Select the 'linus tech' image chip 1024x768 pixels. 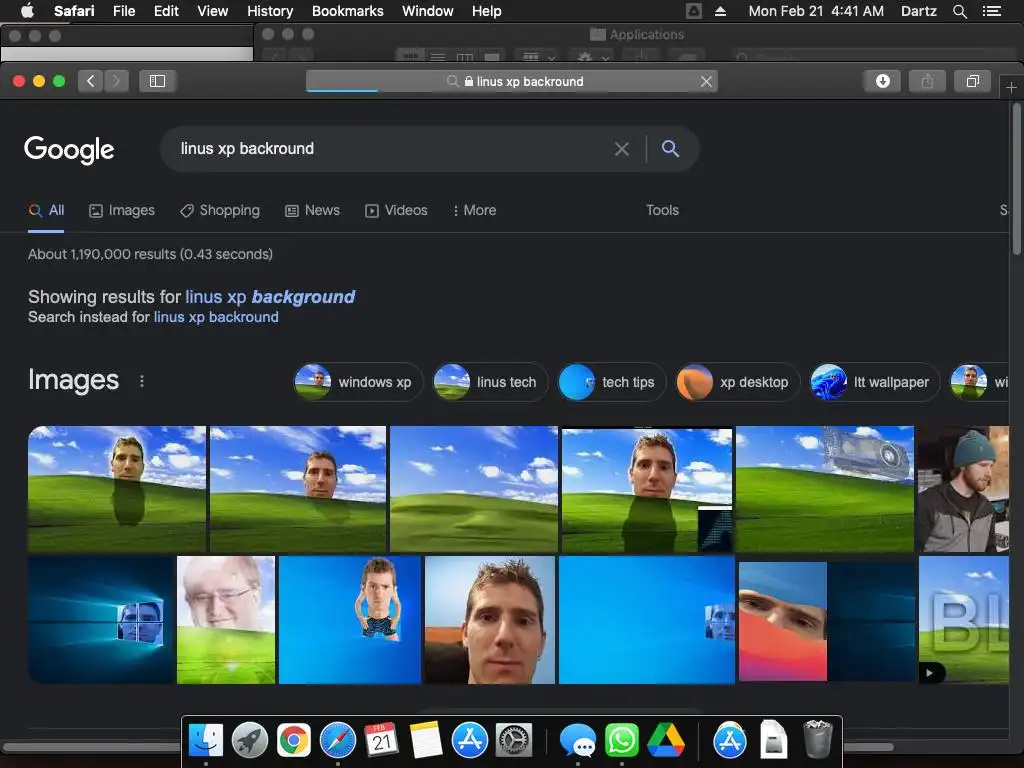[490, 382]
